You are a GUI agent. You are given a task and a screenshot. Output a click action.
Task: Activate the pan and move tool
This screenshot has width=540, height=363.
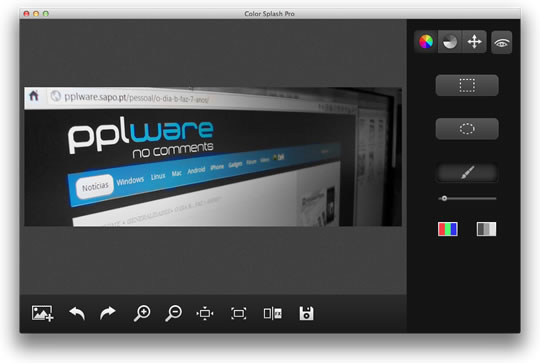(475, 42)
